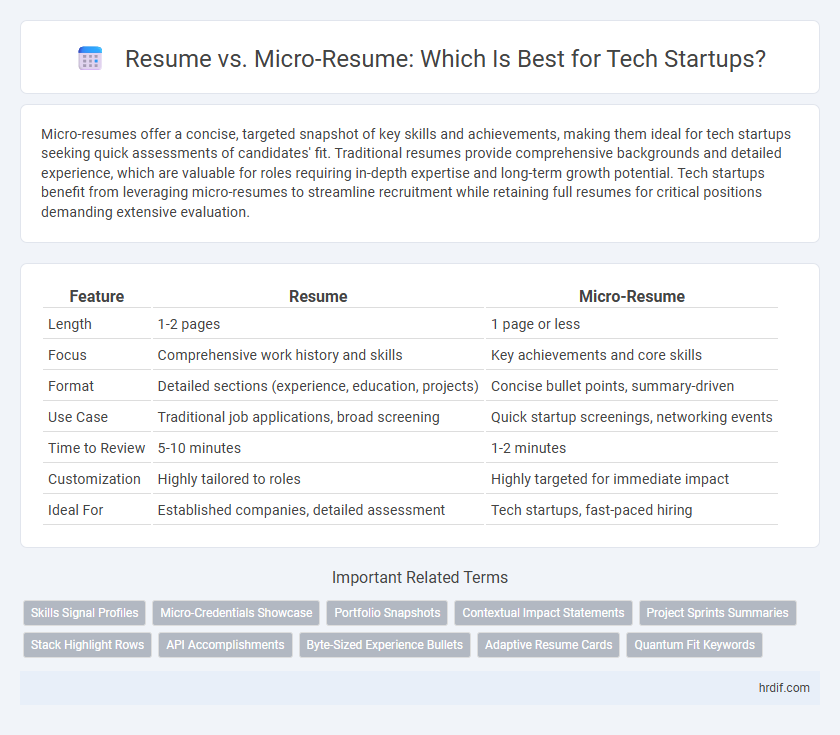Click 'Established companies, detailed assessment' cell

point(318,511)
